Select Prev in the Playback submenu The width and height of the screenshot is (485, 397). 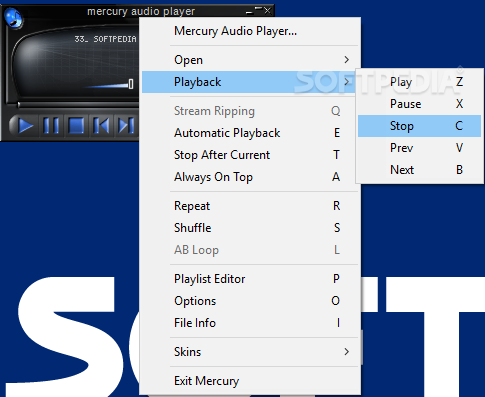419,148
